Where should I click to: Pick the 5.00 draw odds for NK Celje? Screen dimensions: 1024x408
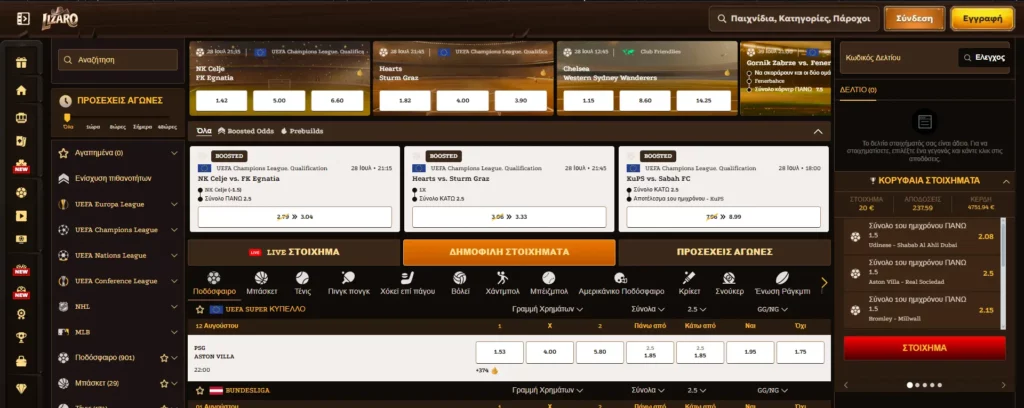coord(279,101)
